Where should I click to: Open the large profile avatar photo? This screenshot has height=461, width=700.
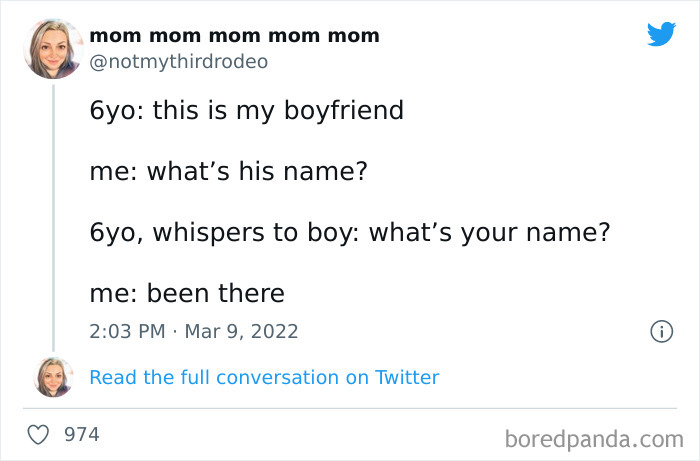tap(53, 48)
